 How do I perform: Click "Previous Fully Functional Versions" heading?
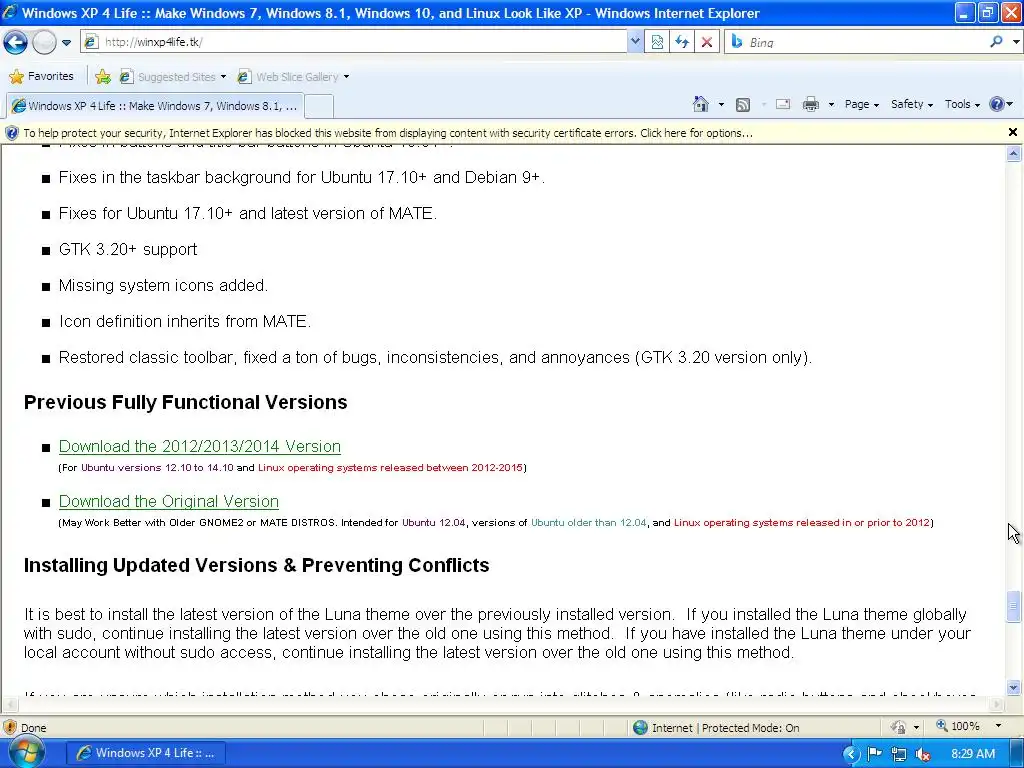185,402
